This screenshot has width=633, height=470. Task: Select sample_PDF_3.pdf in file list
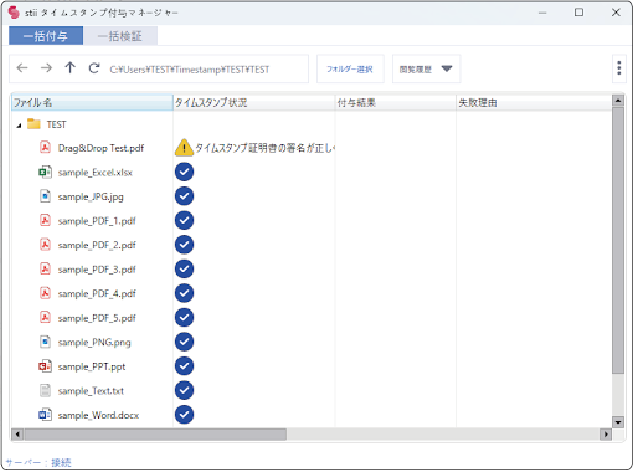(x=96, y=269)
